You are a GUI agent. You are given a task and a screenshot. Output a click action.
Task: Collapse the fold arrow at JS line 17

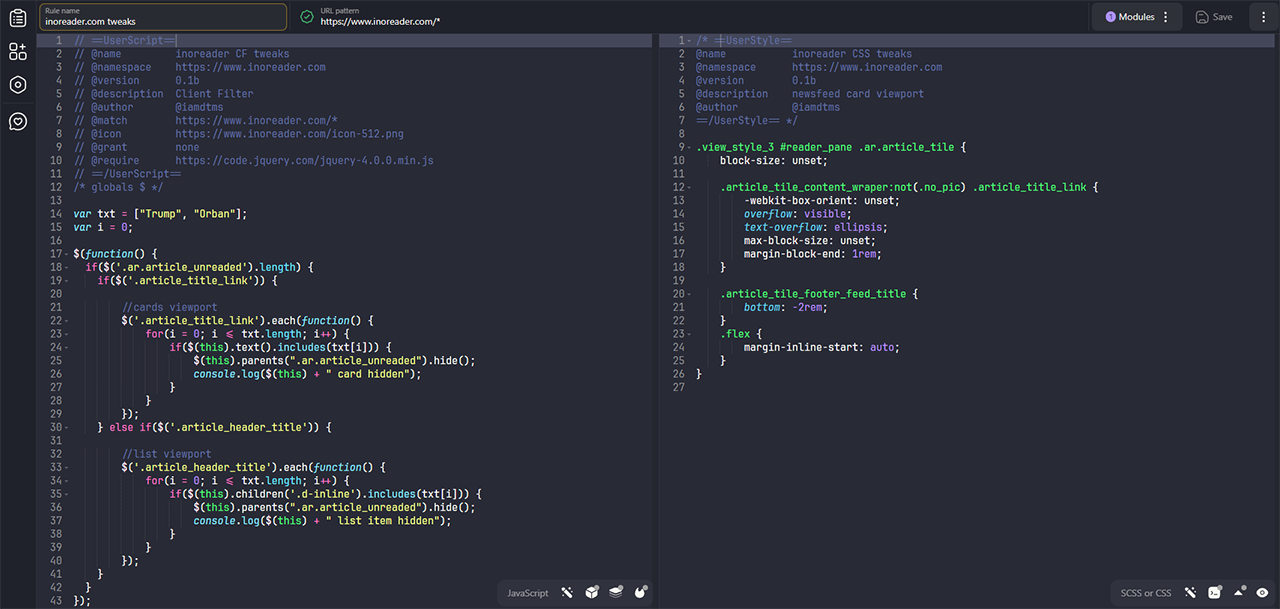tap(66, 254)
